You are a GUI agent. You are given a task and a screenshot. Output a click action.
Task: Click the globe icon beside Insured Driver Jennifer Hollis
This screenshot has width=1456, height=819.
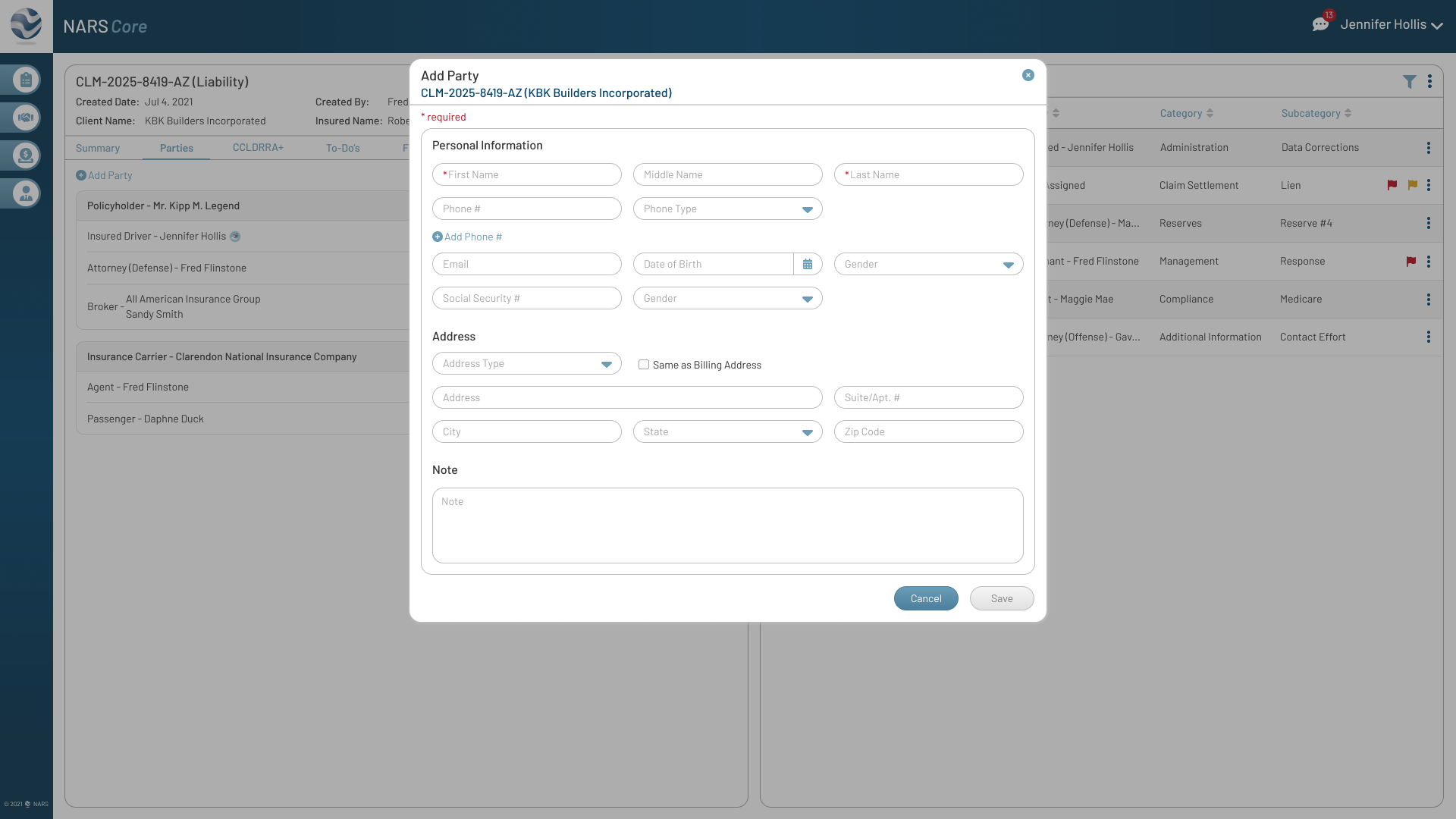point(235,236)
